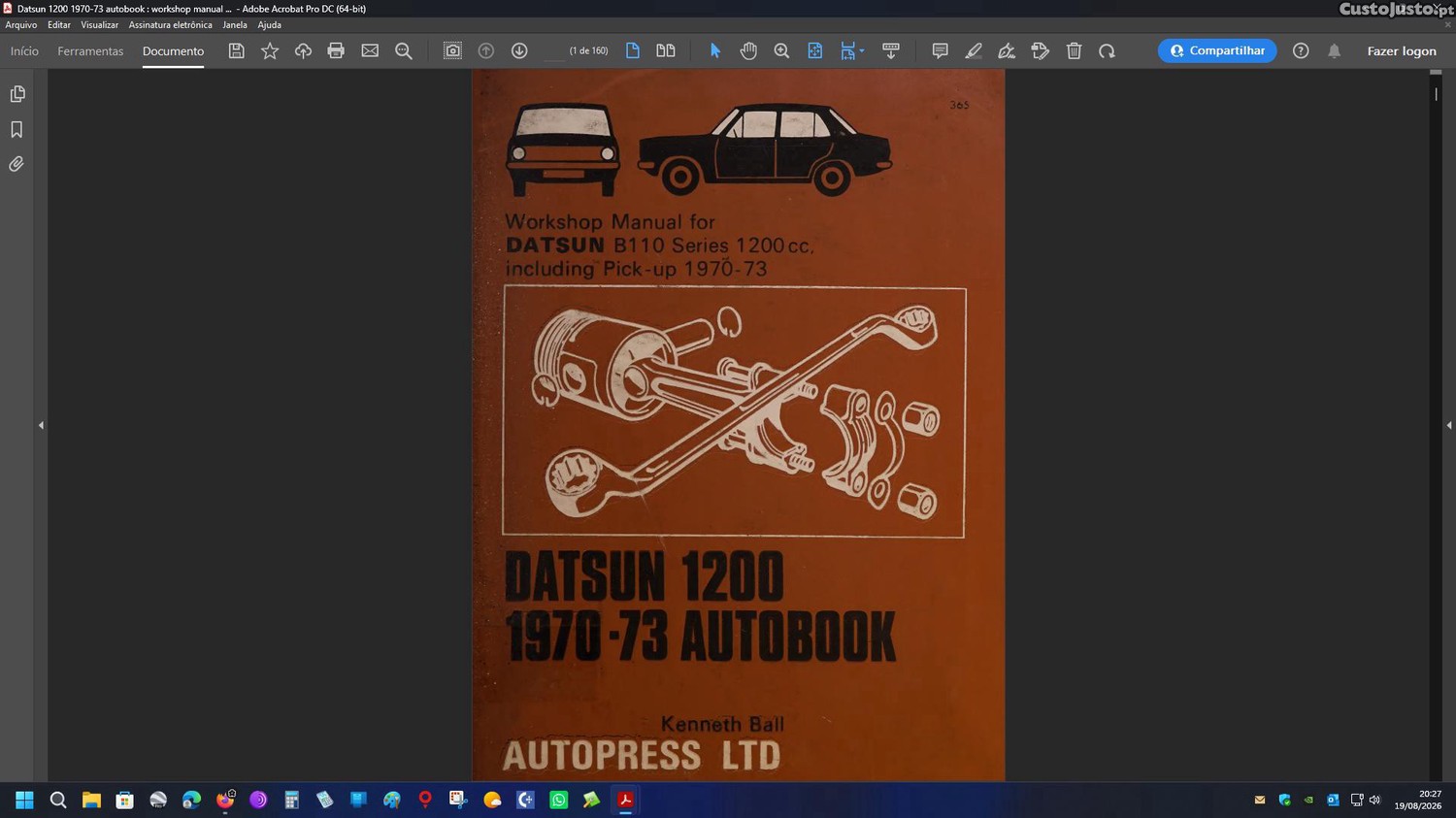Switch to the Início tab
Image resolution: width=1456 pixels, height=818 pixels.
point(24,51)
